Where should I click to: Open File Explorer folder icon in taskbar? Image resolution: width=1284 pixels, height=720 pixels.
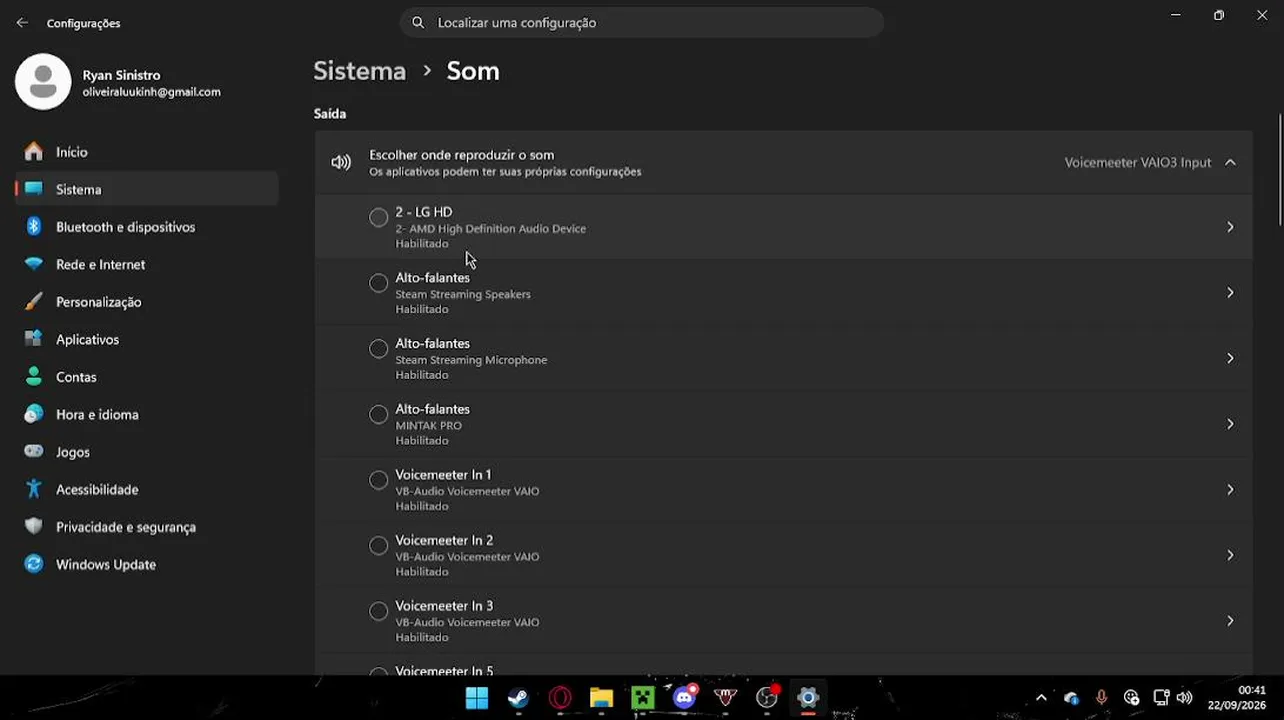tap(601, 698)
